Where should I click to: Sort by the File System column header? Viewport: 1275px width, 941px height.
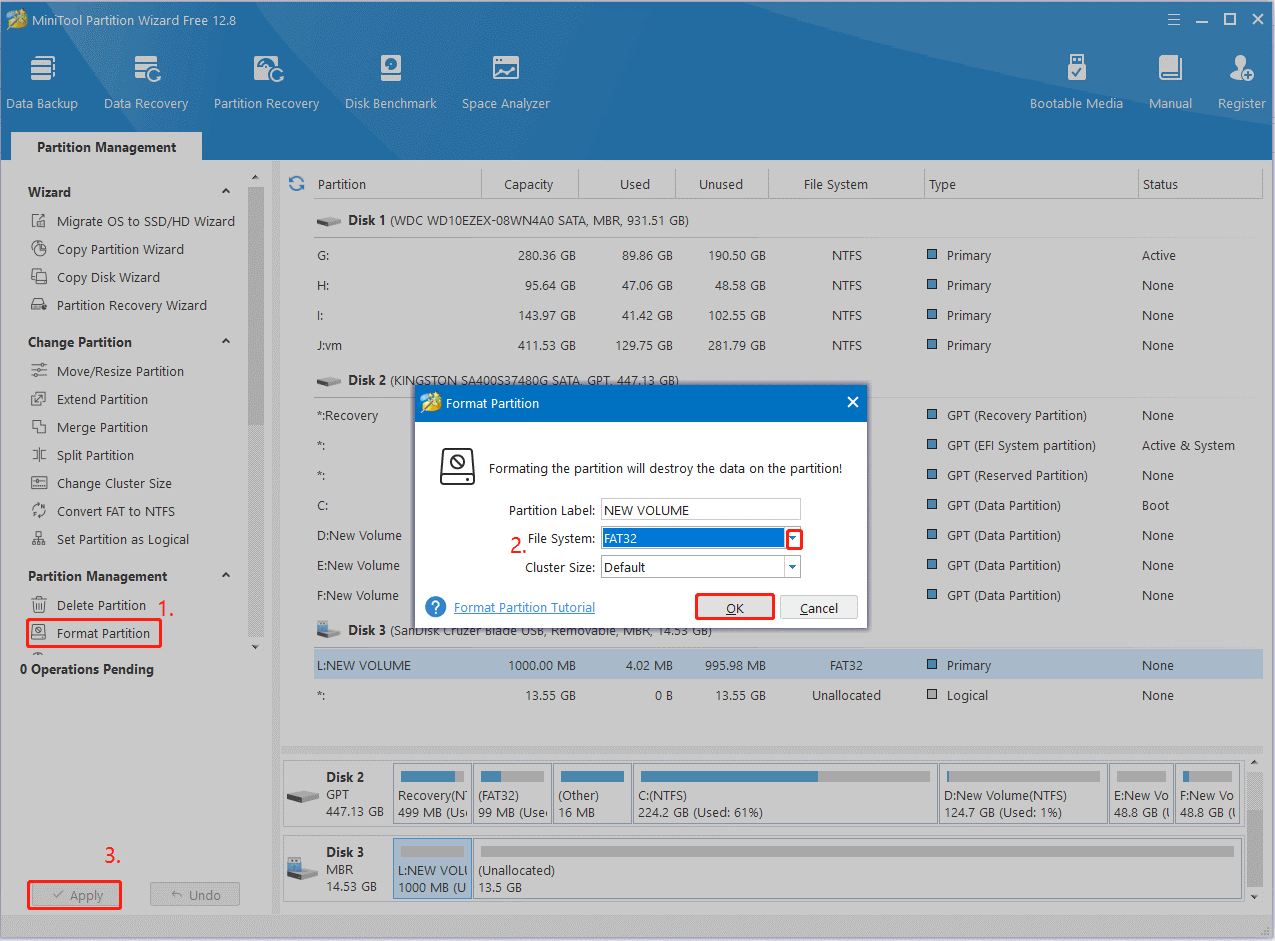[836, 184]
